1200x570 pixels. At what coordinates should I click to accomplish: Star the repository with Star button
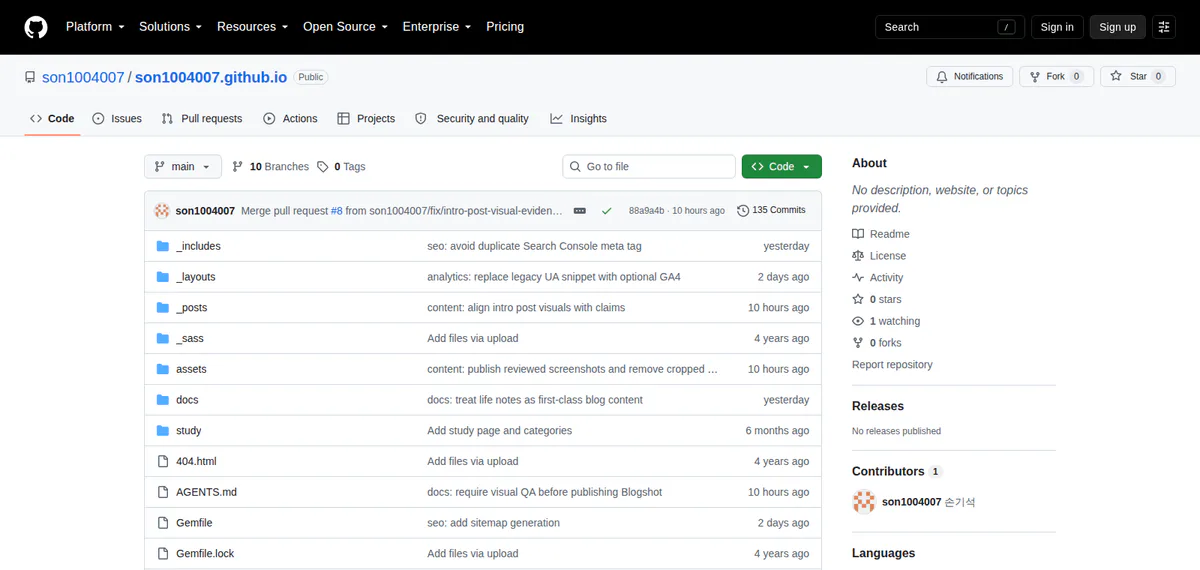(x=1138, y=77)
